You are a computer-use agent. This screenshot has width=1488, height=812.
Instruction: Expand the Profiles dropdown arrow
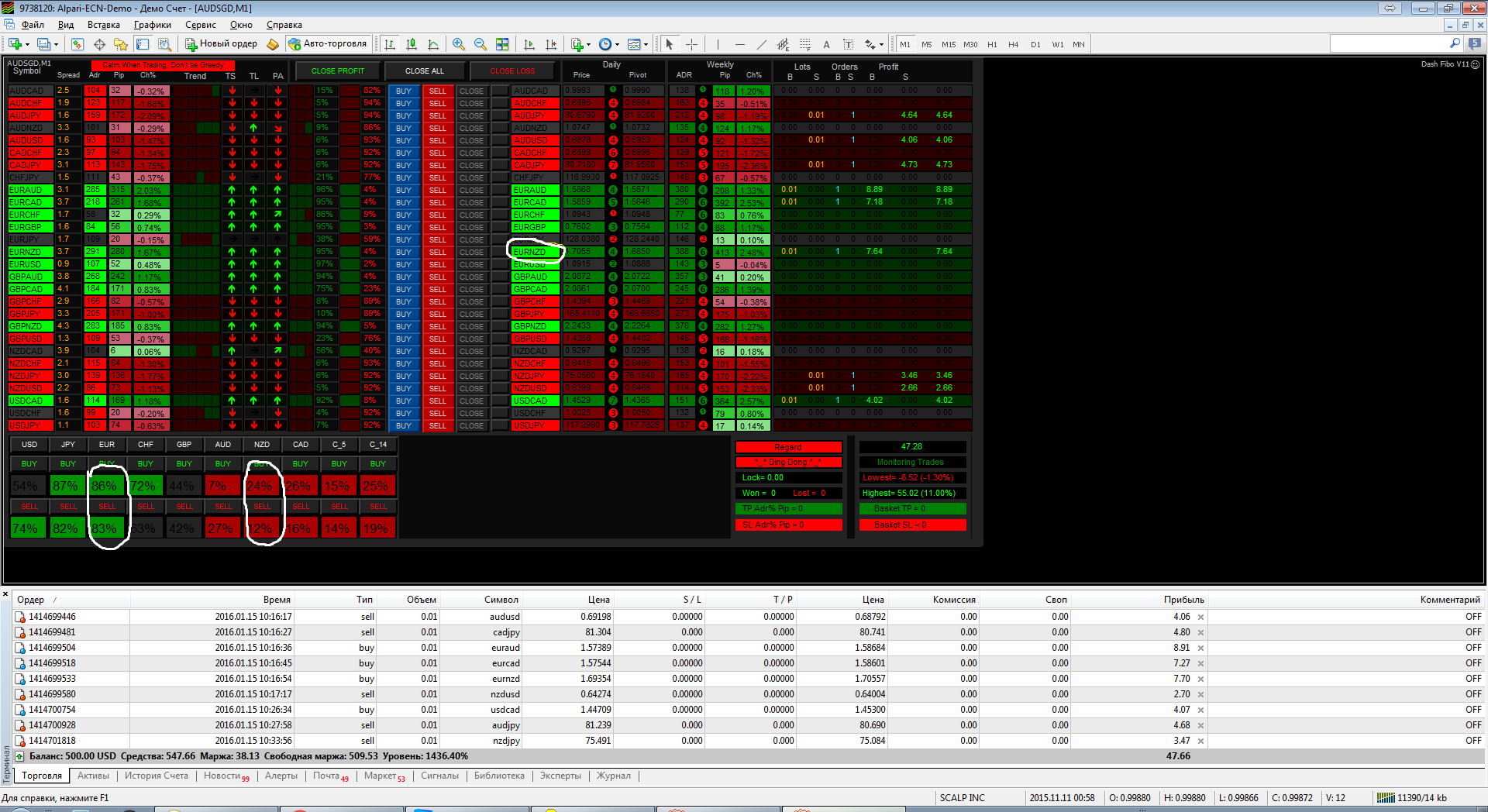coord(57,45)
